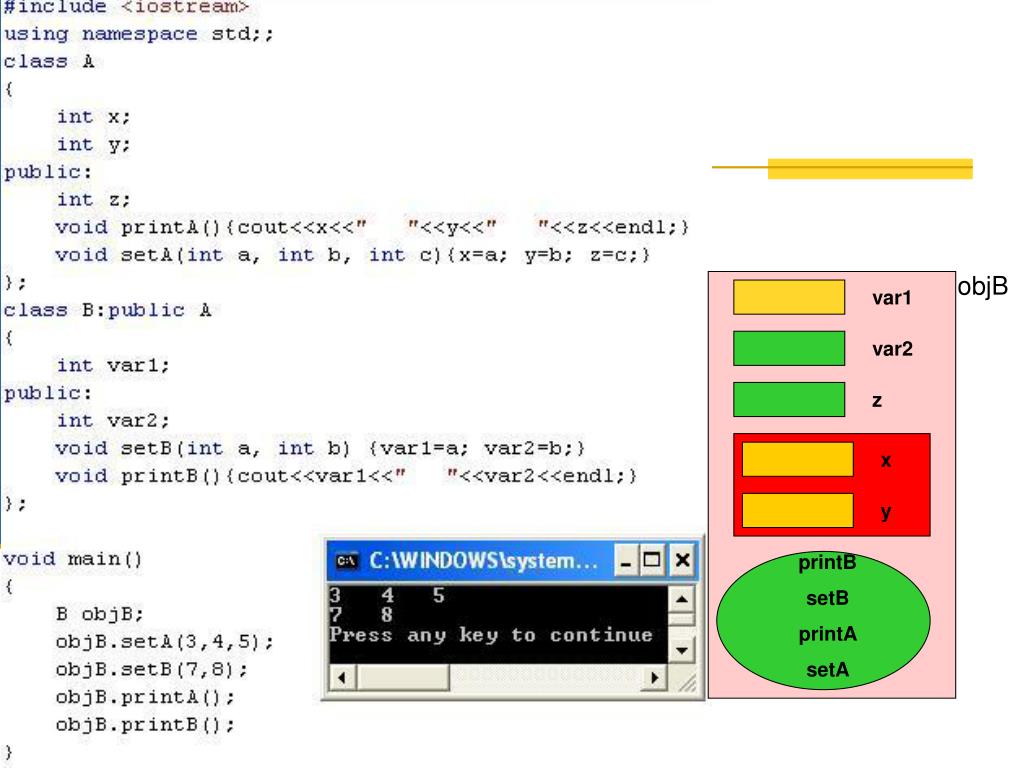
Task: Click the 'class B:public A' line
Action: (x=107, y=310)
